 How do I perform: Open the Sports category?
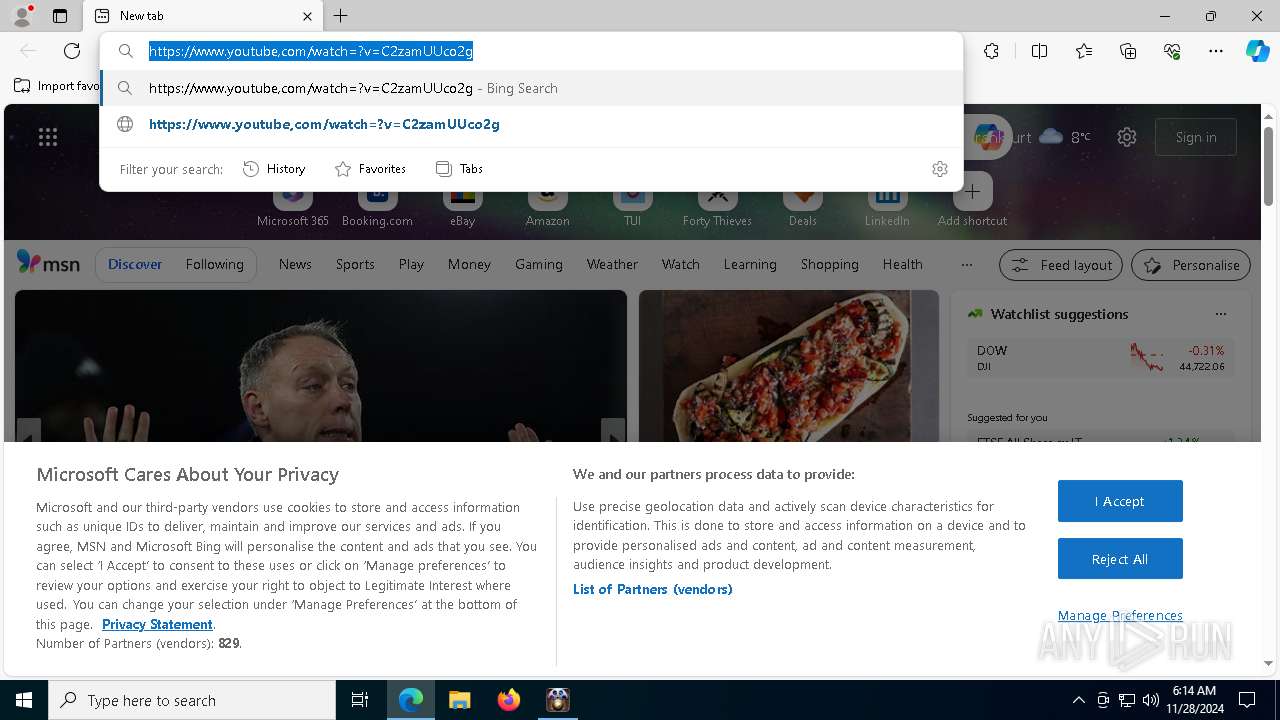(355, 264)
